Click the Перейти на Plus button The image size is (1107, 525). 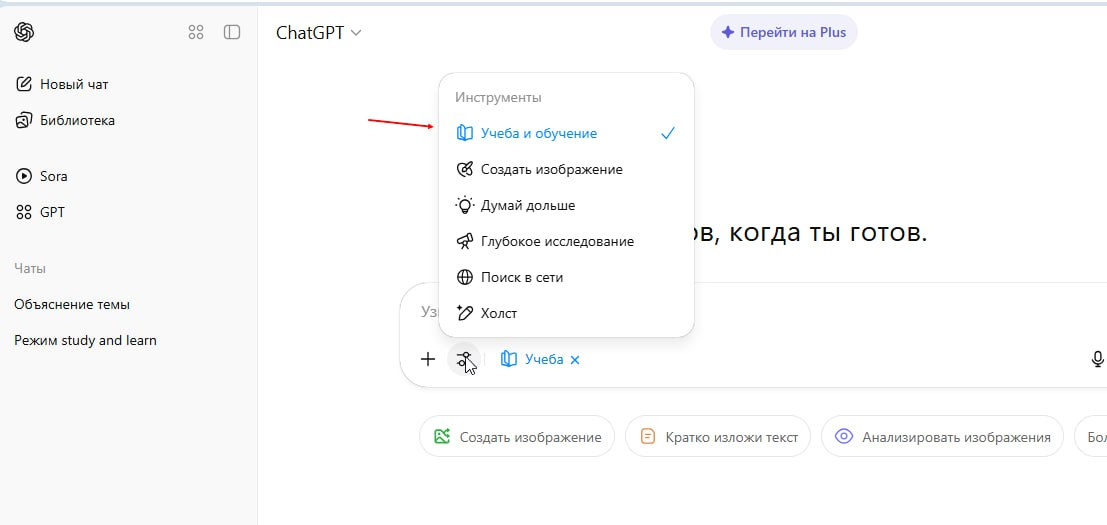pyautogui.click(x=784, y=32)
